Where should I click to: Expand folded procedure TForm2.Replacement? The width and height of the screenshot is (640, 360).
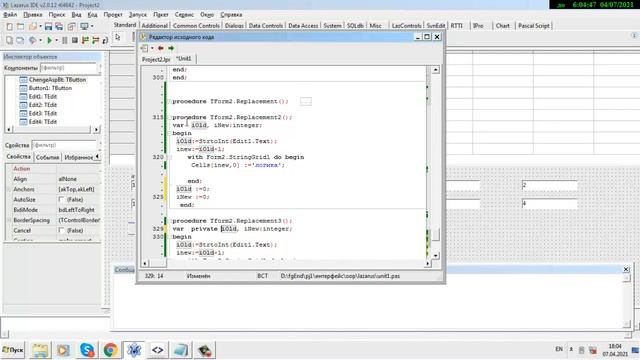169,101
